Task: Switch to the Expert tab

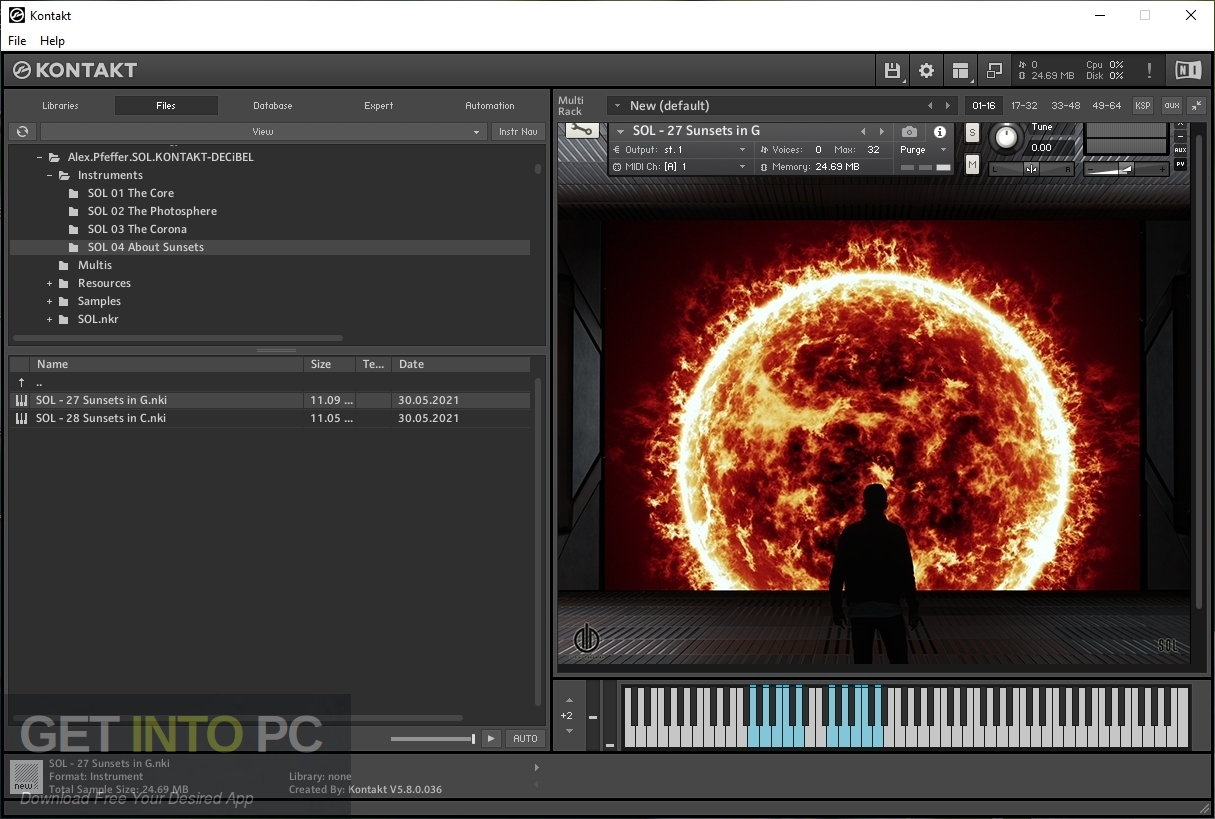Action: pyautogui.click(x=378, y=105)
